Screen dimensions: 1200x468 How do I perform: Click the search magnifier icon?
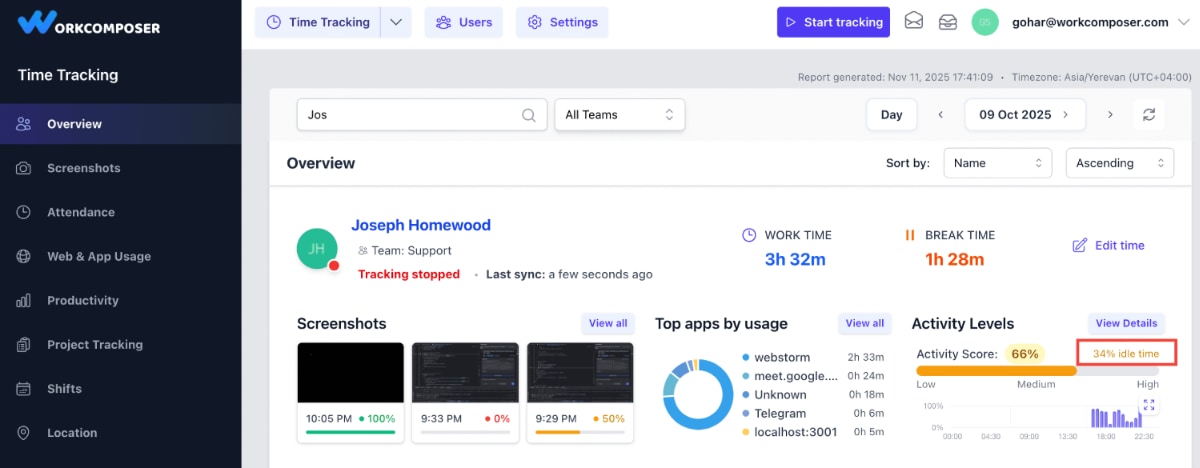click(529, 115)
